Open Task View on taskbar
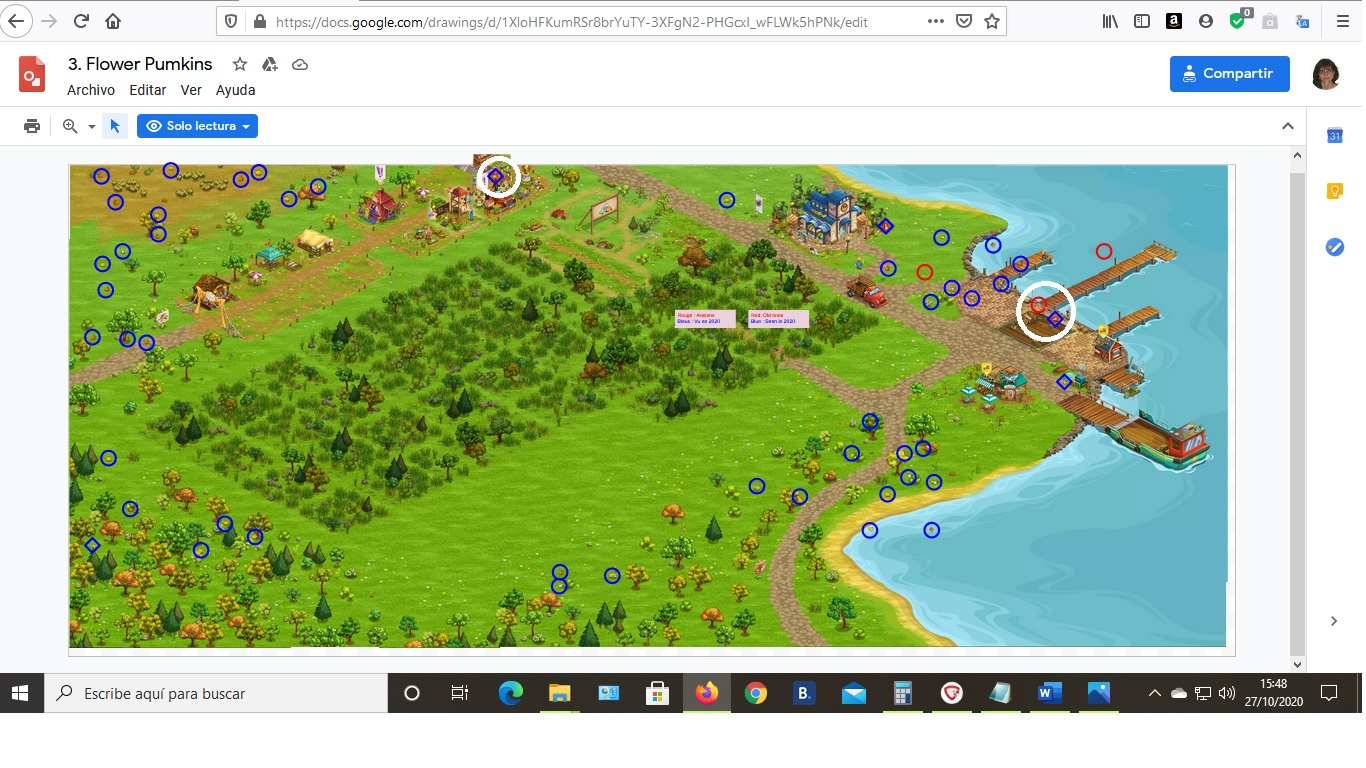The width and height of the screenshot is (1366, 768). 460,693
